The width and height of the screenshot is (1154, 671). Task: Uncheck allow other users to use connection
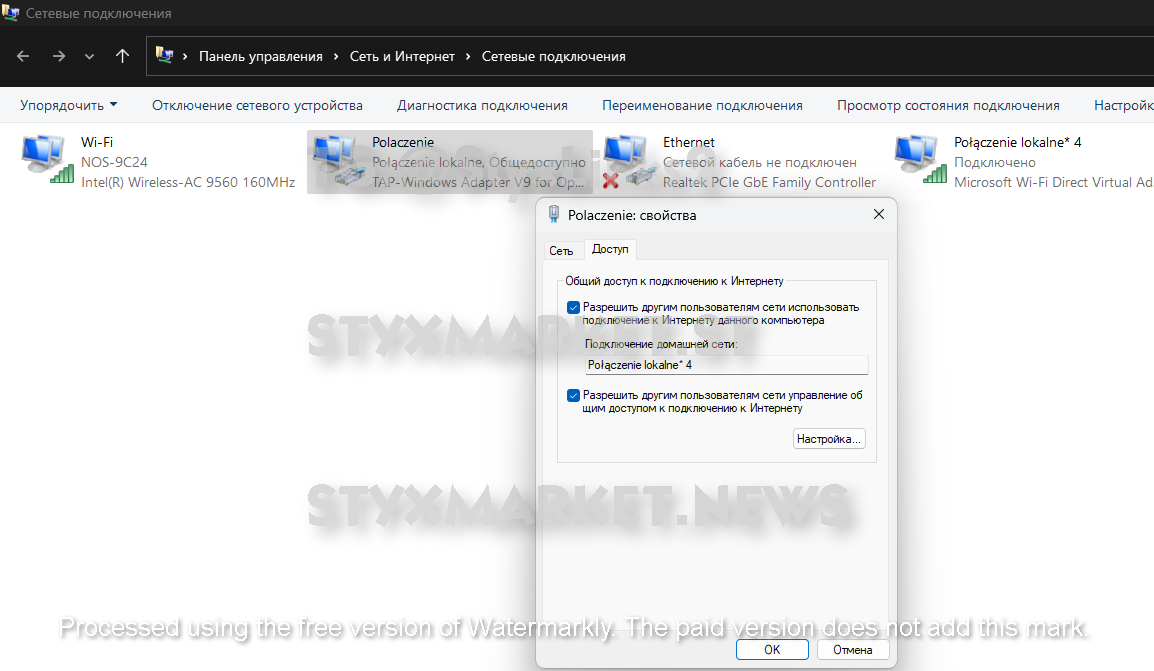pyautogui.click(x=573, y=308)
